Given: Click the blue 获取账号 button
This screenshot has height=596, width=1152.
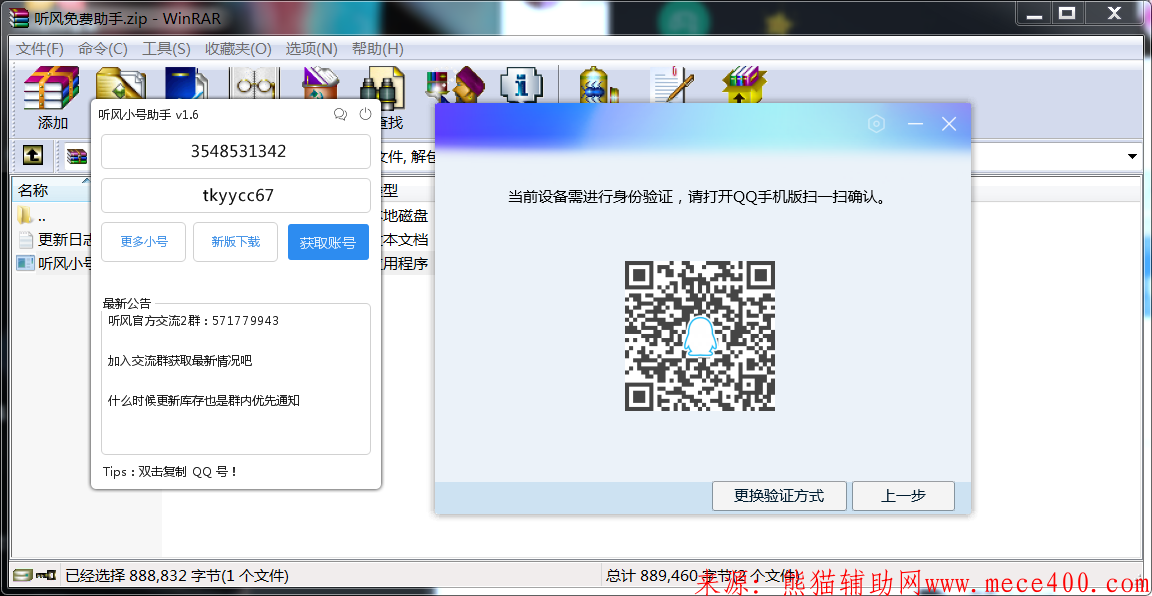Looking at the screenshot, I should (328, 242).
